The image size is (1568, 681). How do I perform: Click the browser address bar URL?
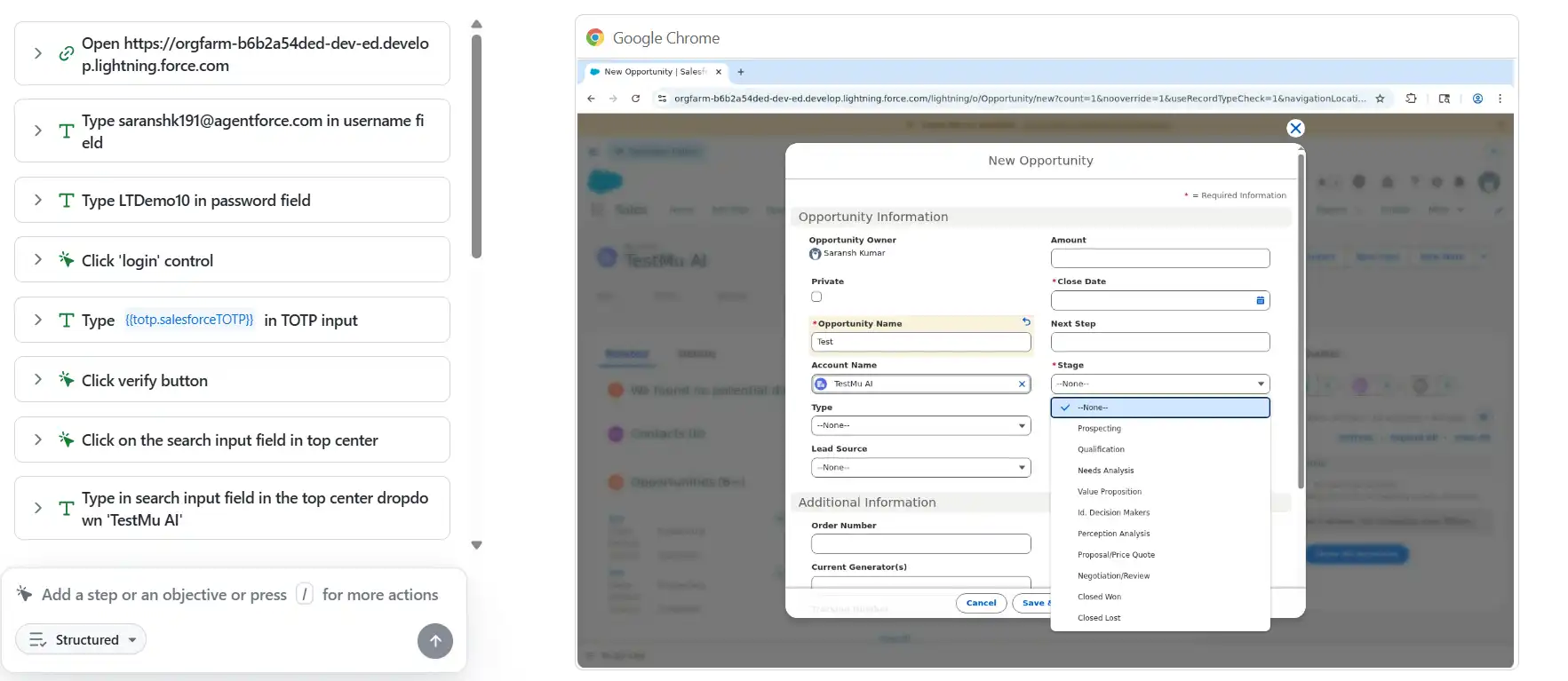1019,99
